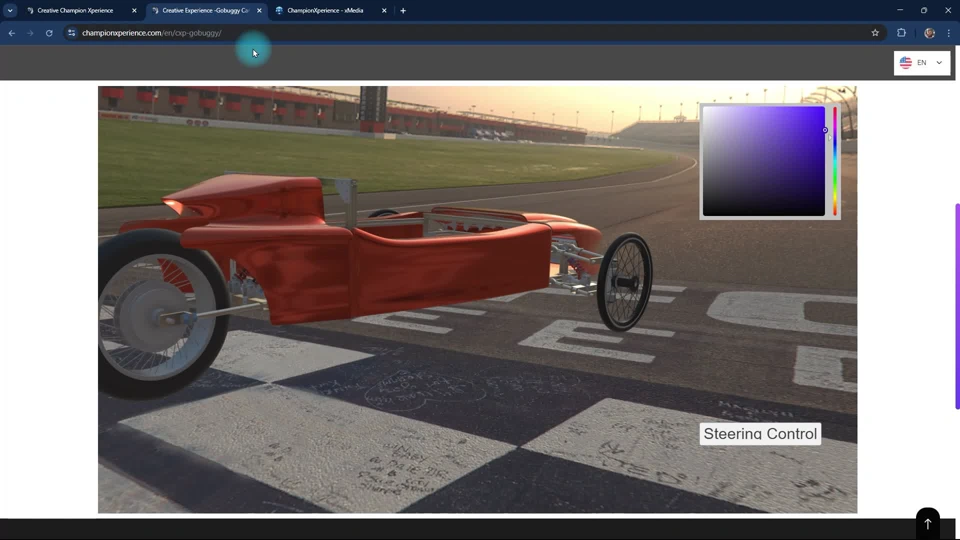Click the scroll-to-top arrow button
This screenshot has width=960, height=540.
928,523
